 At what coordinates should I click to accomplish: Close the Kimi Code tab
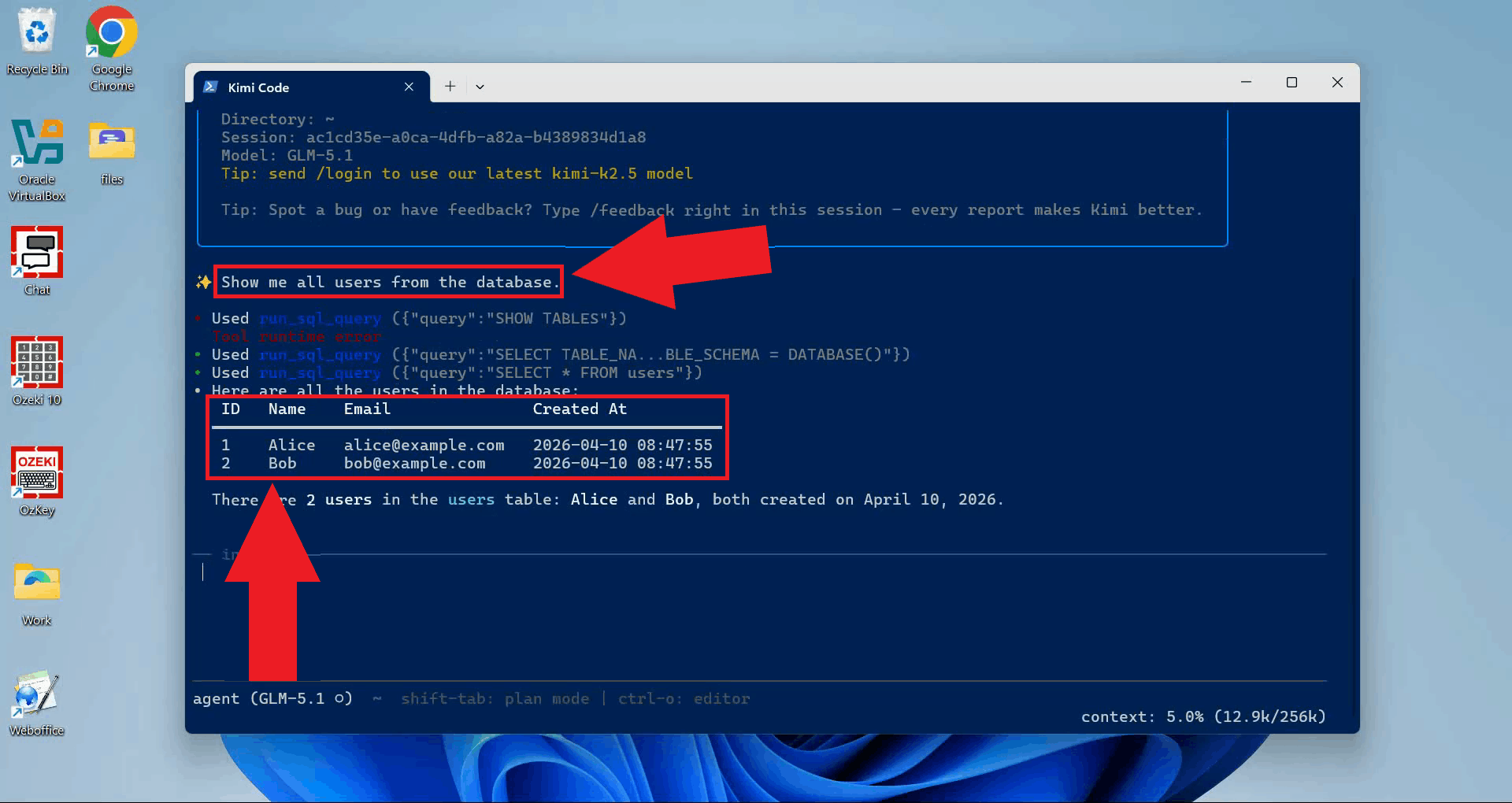click(409, 87)
